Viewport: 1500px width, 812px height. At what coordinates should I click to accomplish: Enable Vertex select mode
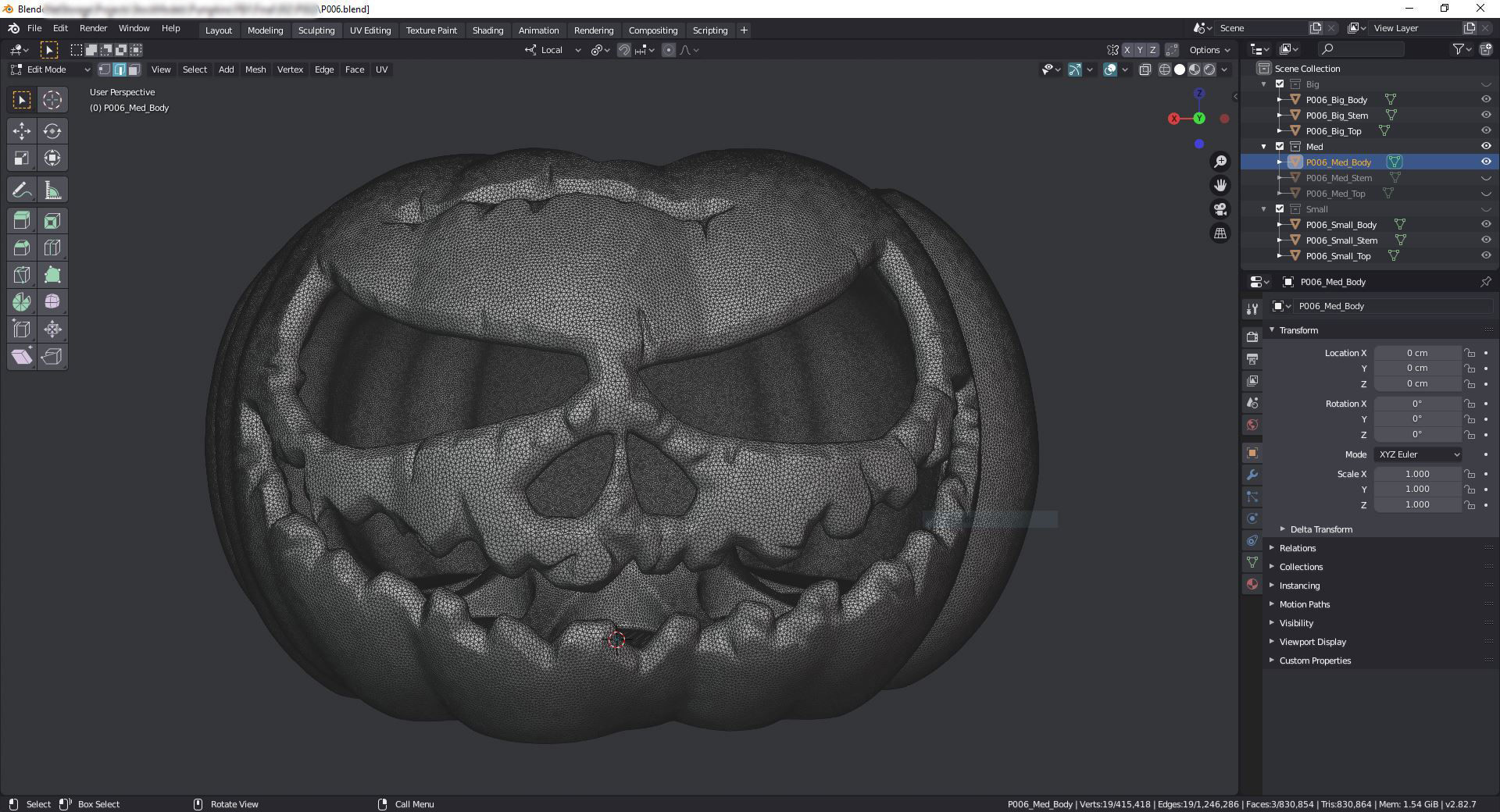tap(105, 69)
